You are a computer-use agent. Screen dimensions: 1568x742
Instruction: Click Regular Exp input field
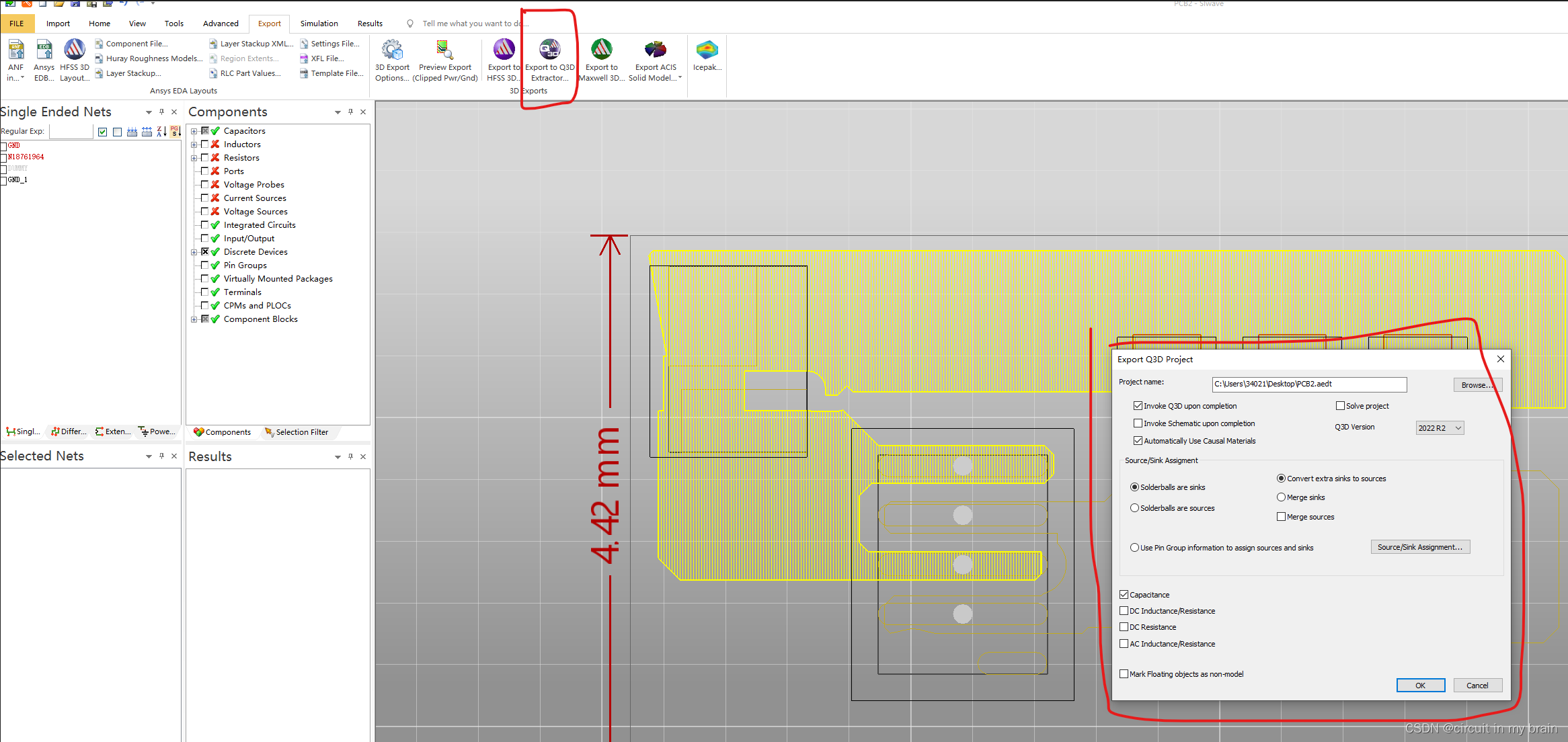[x=71, y=132]
